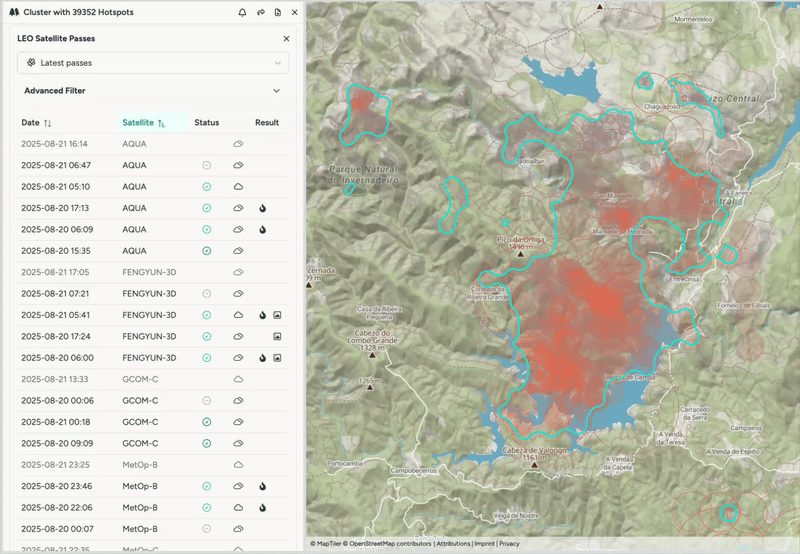Click the export document icon in header
800x554 pixels.
click(x=277, y=12)
